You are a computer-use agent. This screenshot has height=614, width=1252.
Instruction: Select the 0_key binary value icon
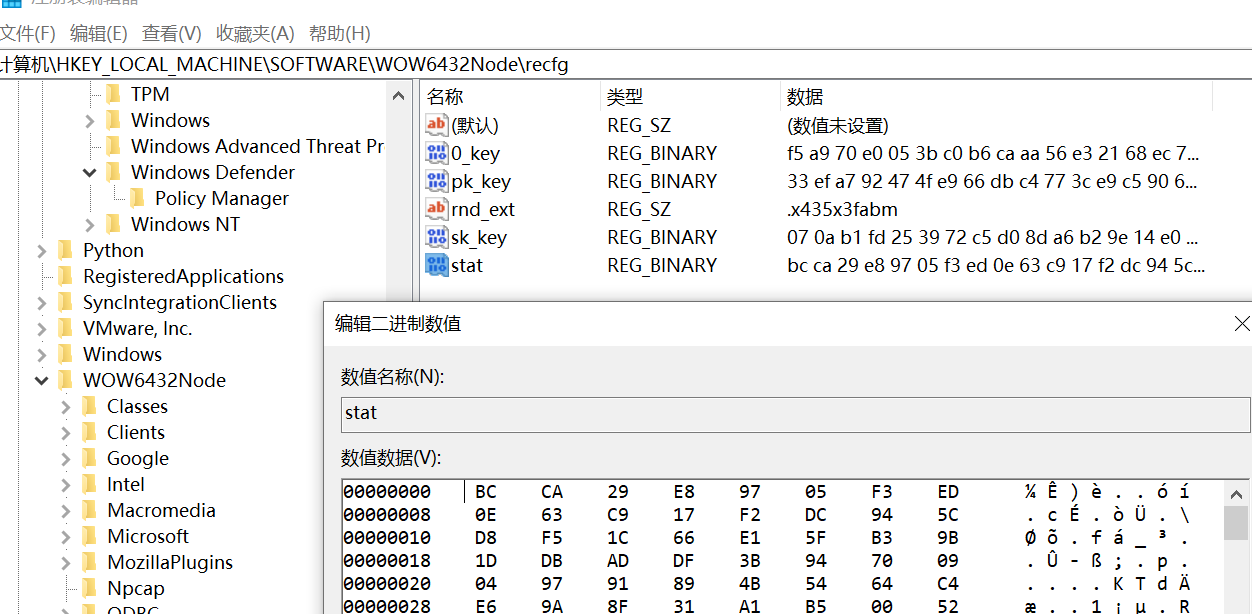[437, 153]
